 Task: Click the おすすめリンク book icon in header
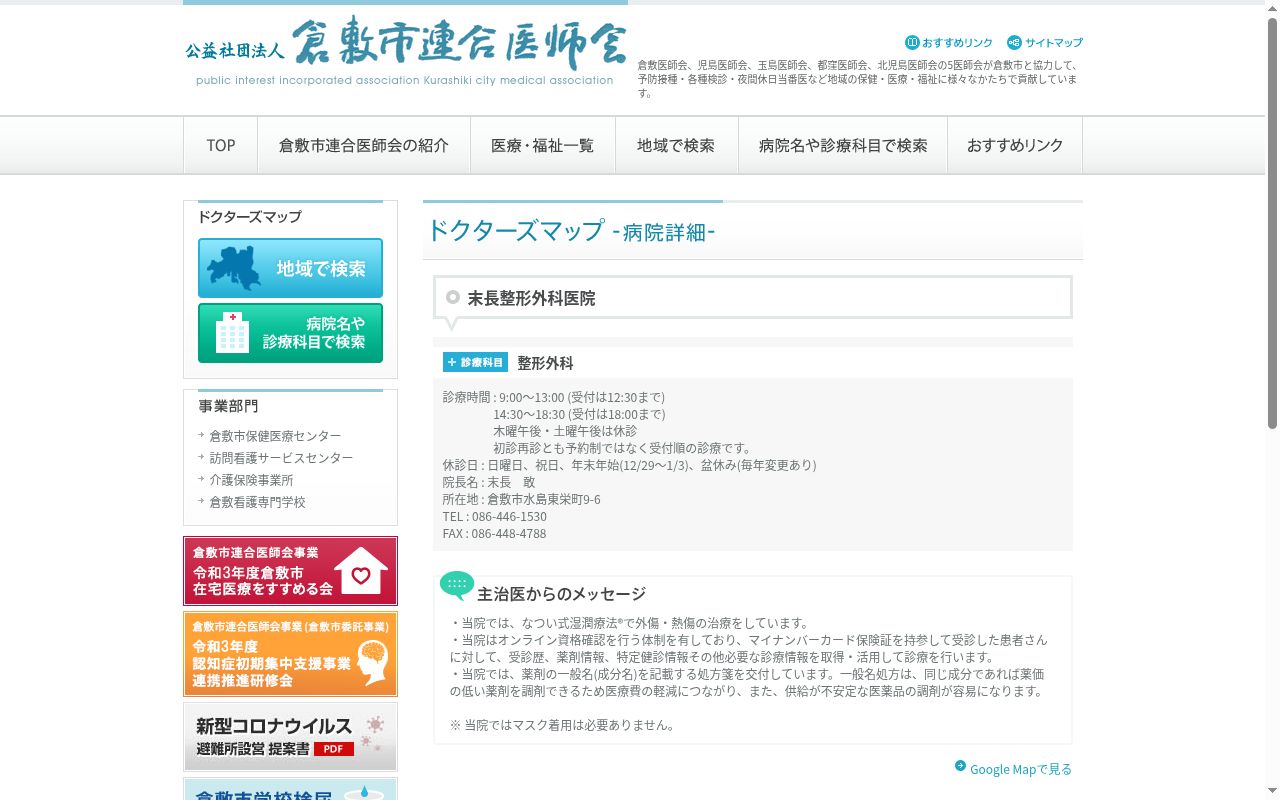click(x=912, y=42)
